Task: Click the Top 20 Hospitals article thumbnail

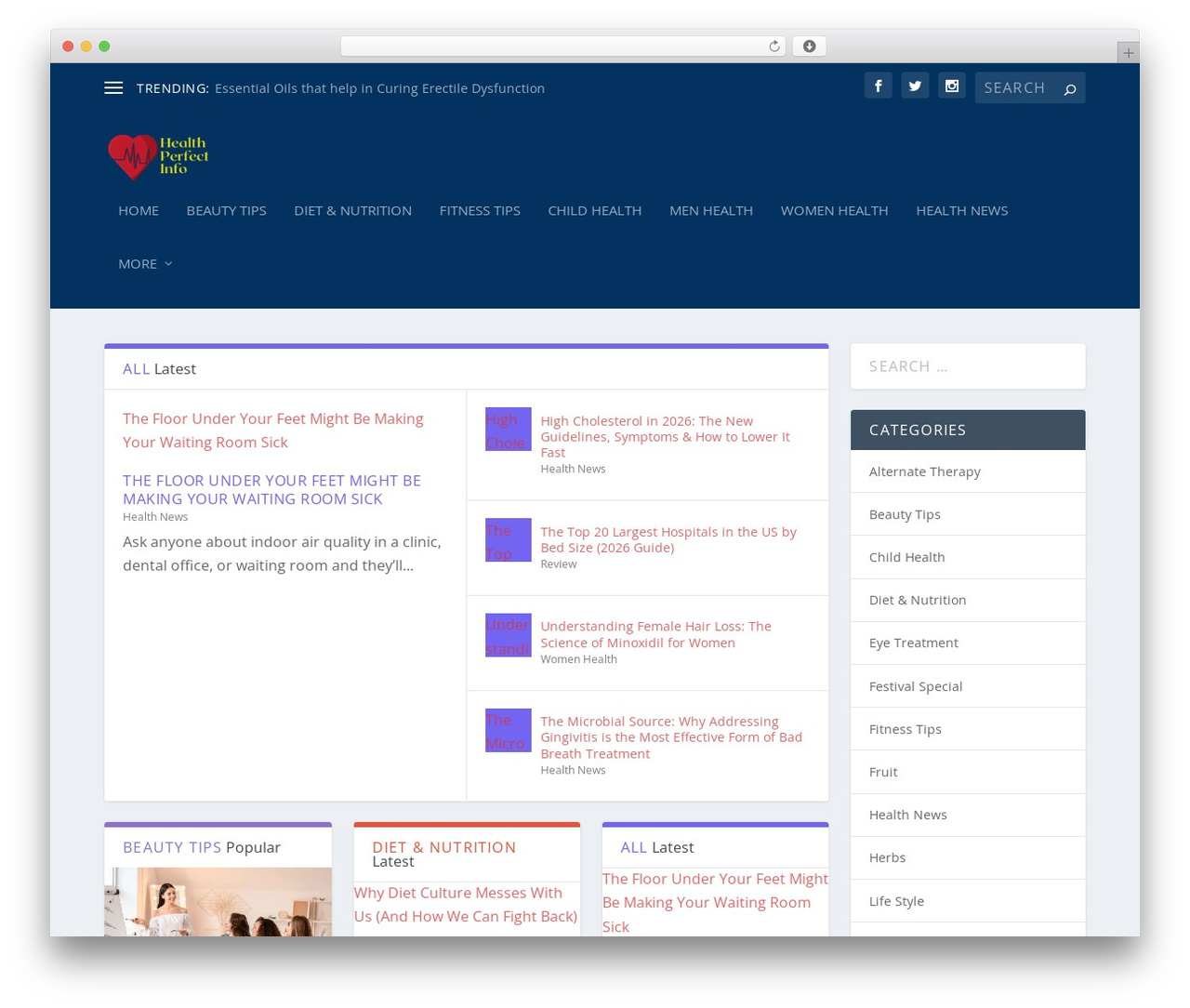Action: 509,540
